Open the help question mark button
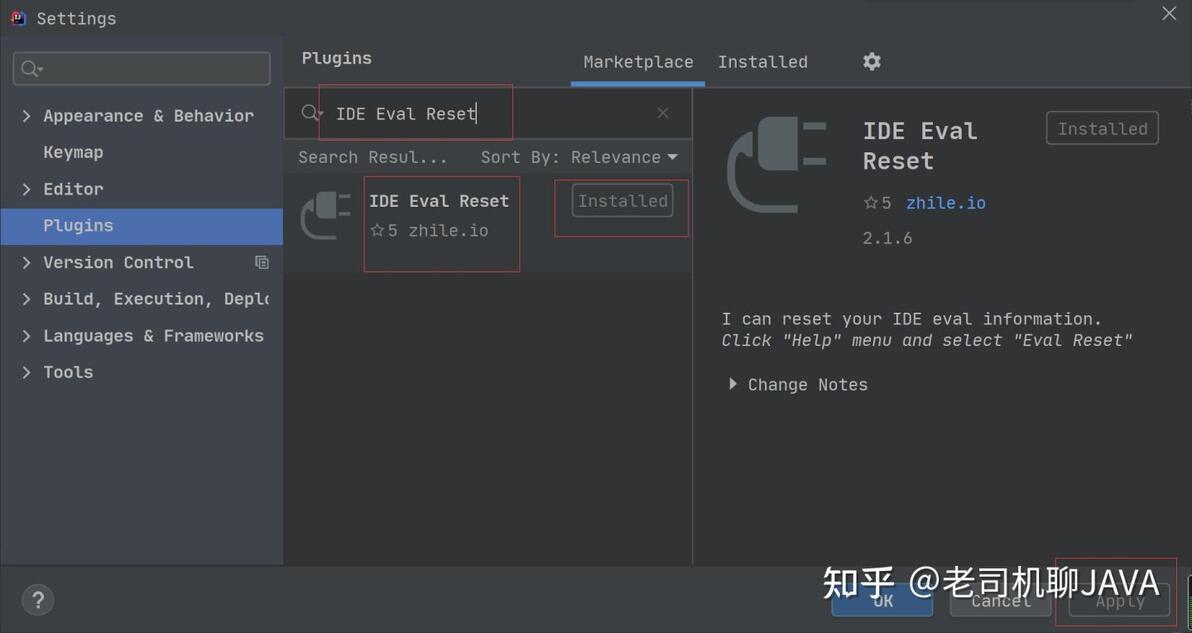This screenshot has width=1192, height=633. point(38,600)
